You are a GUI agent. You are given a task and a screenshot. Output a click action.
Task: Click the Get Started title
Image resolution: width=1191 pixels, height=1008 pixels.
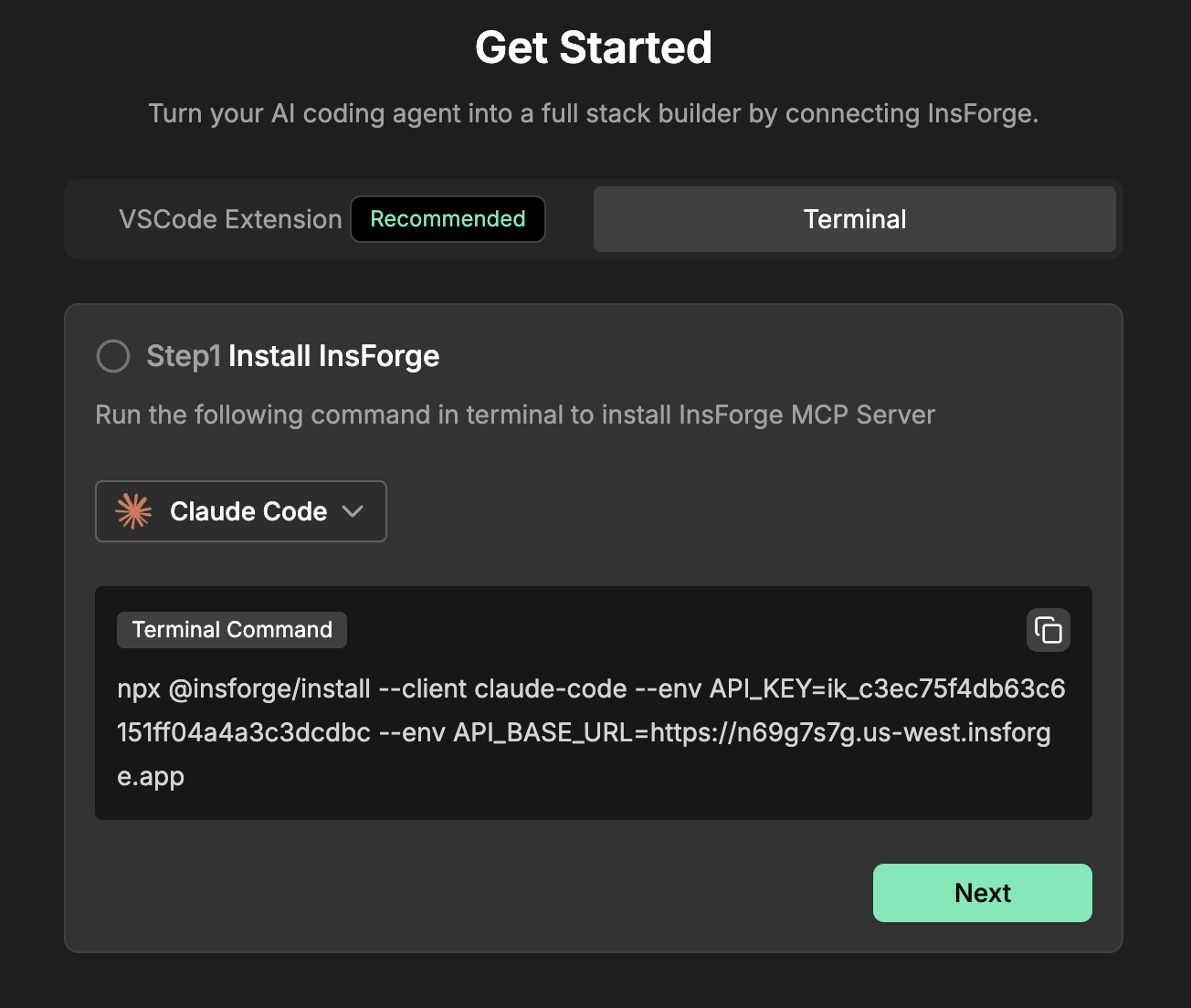point(594,47)
